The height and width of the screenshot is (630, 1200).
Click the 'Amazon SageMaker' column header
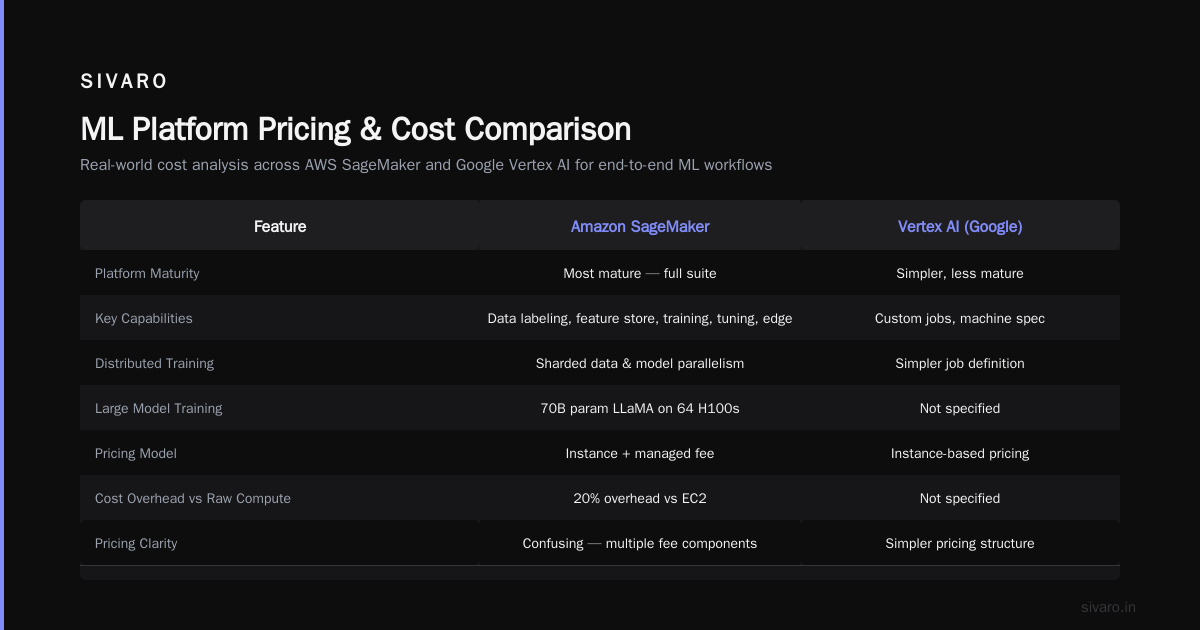[x=640, y=227]
